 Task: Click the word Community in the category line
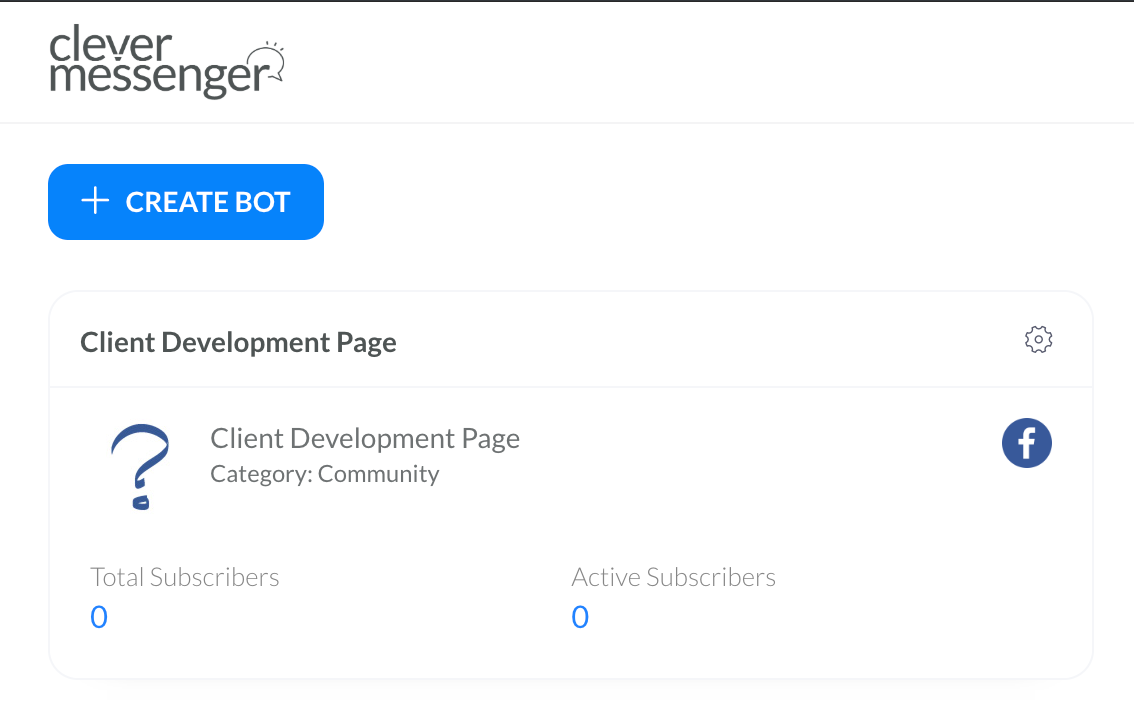tap(378, 474)
